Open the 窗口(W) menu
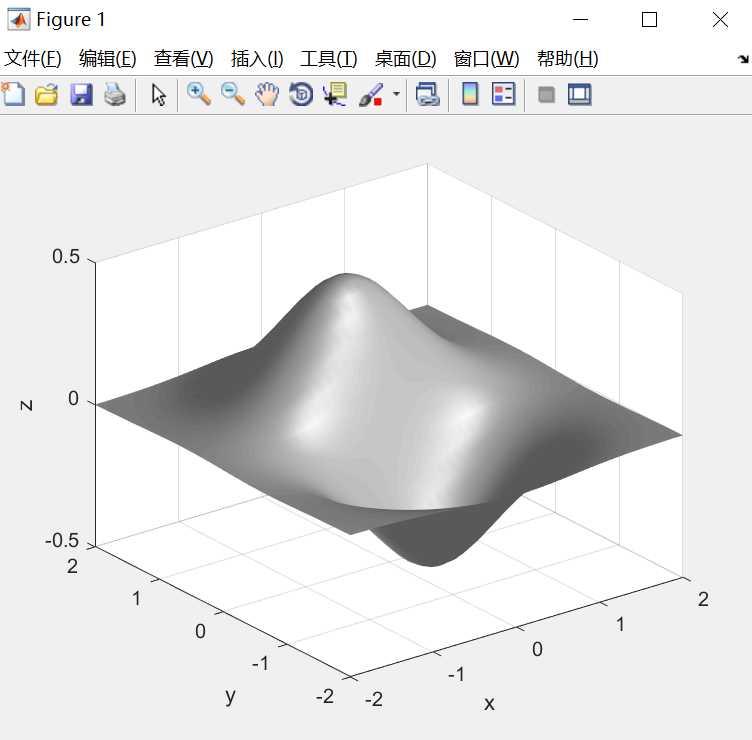 tap(486, 59)
